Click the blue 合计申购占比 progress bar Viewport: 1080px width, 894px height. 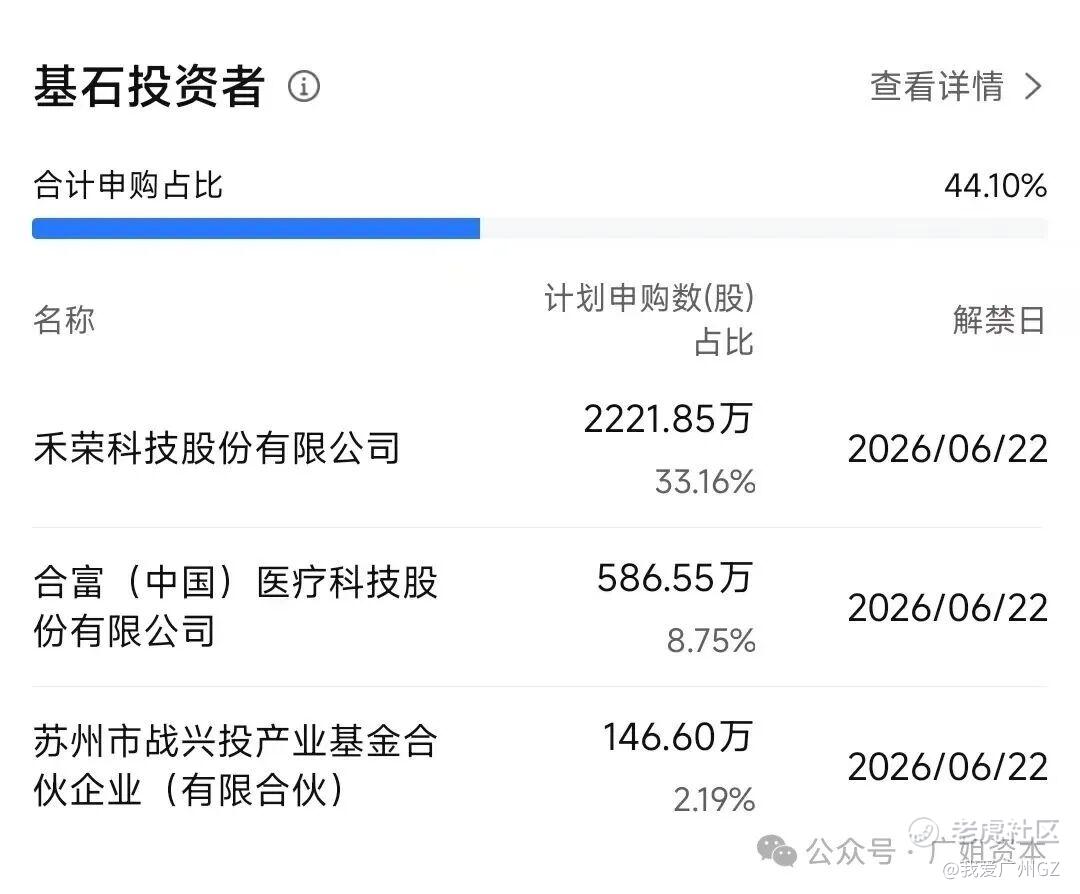[x=256, y=228]
